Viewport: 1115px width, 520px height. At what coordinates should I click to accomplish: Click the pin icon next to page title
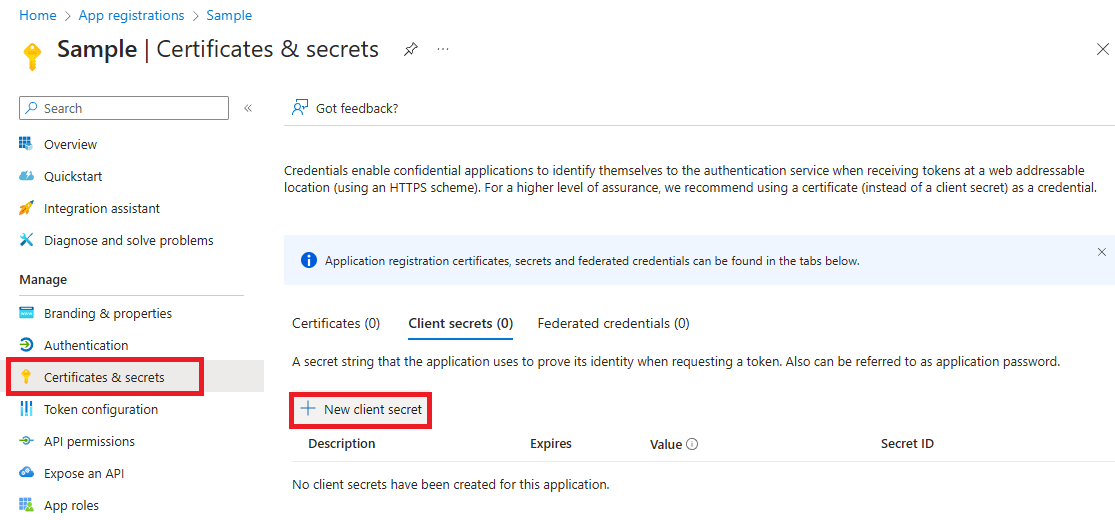[410, 50]
